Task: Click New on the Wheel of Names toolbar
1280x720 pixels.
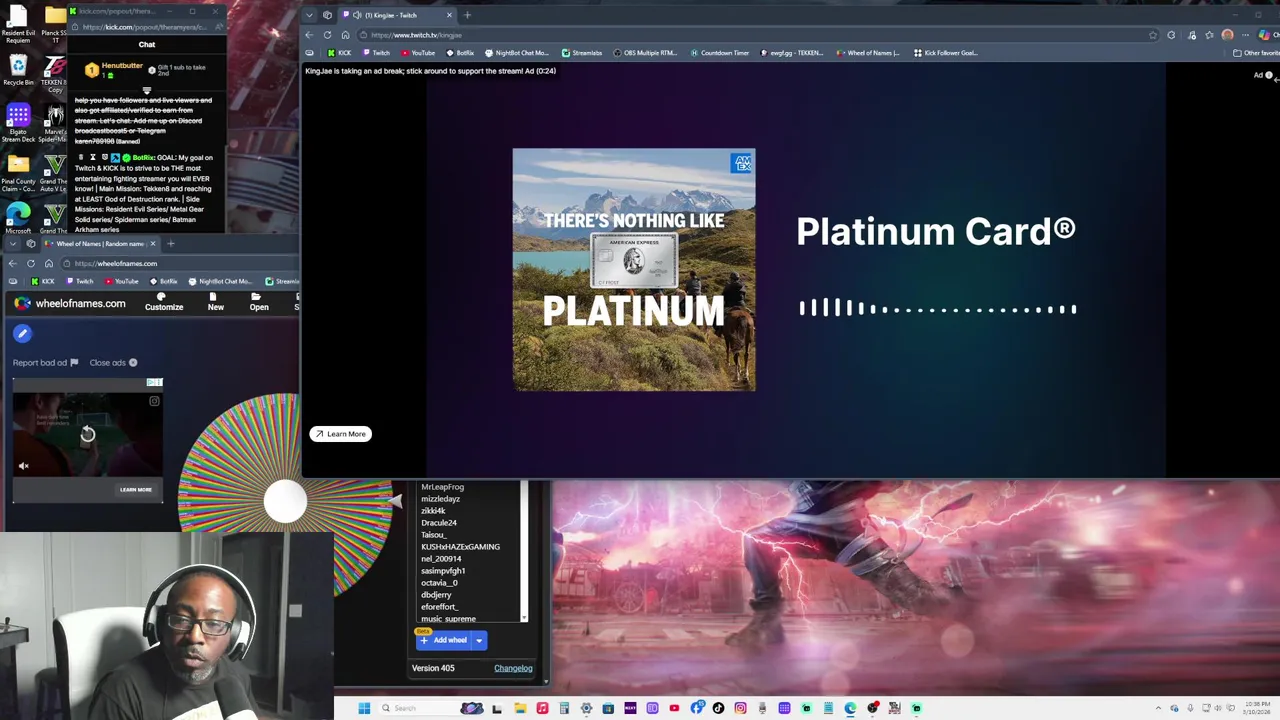Action: tap(215, 302)
